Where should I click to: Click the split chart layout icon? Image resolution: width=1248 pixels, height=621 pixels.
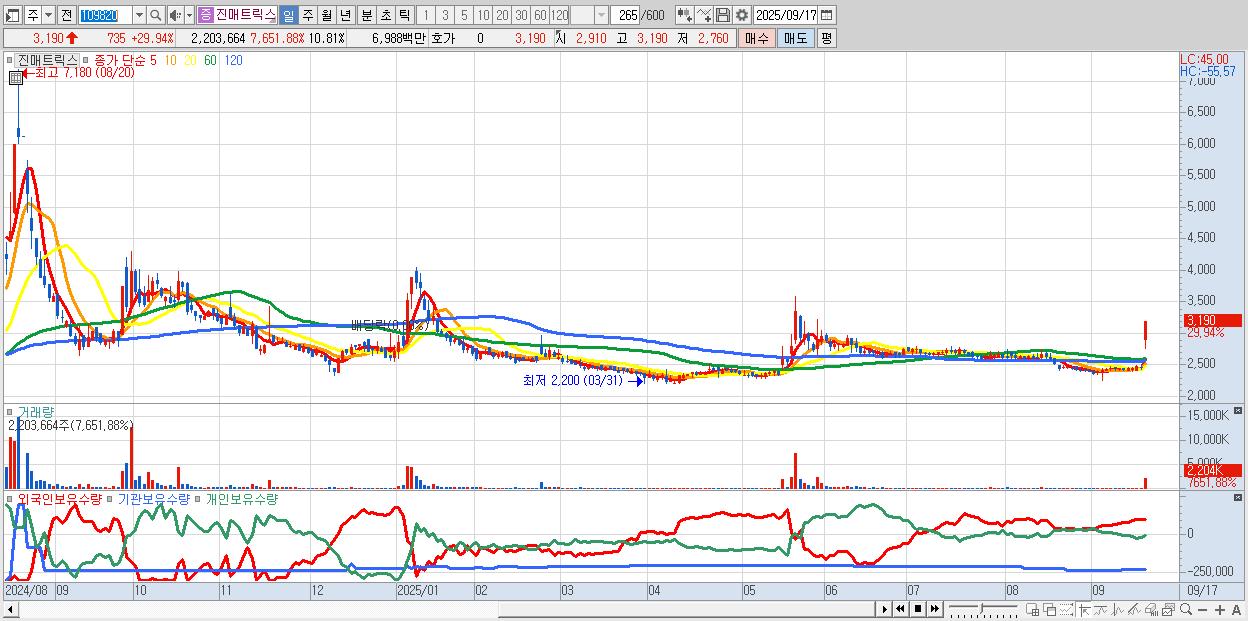[1033, 609]
